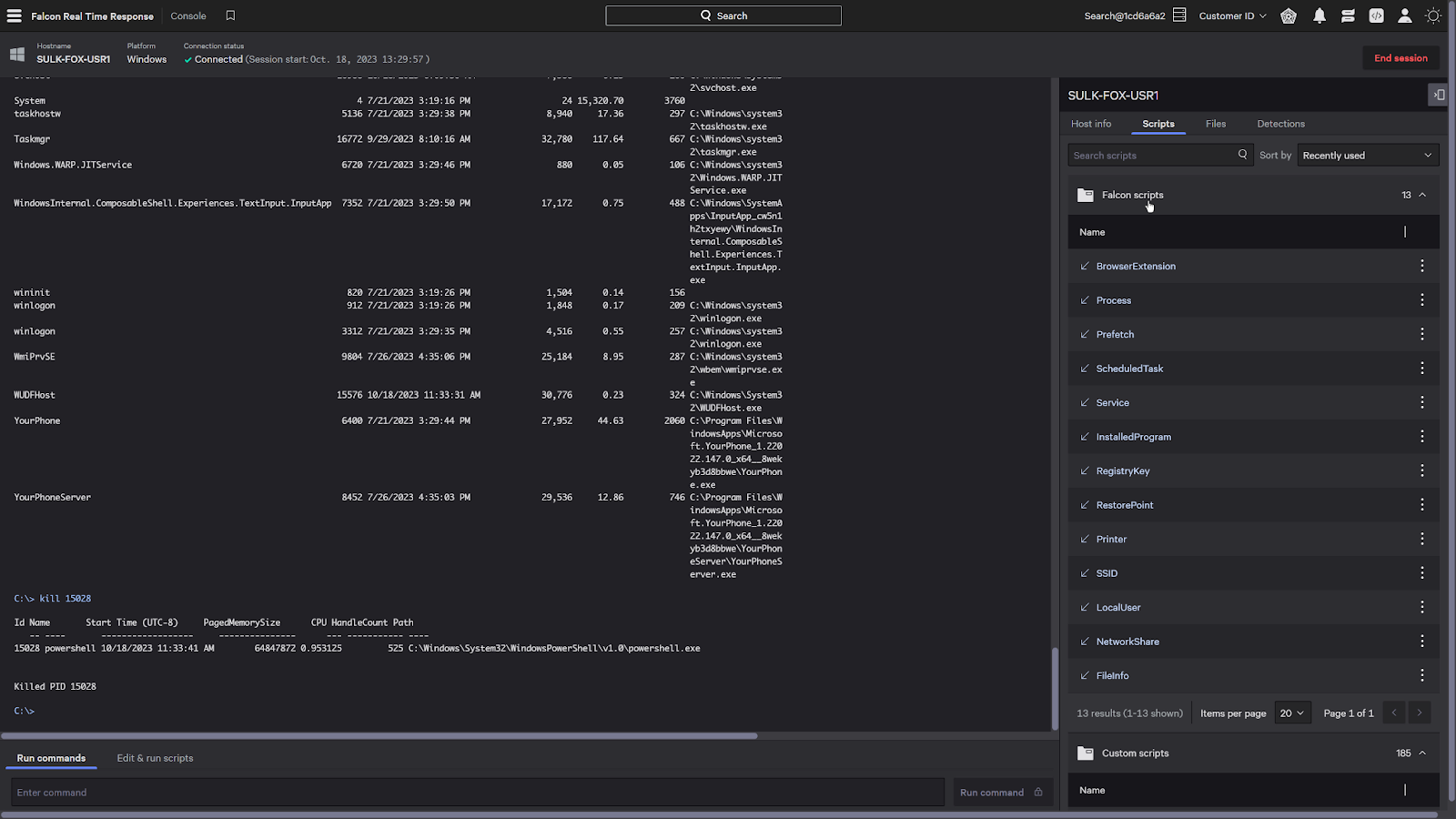Click the WUDFHost process name
1456x819 pixels.
tap(34, 395)
